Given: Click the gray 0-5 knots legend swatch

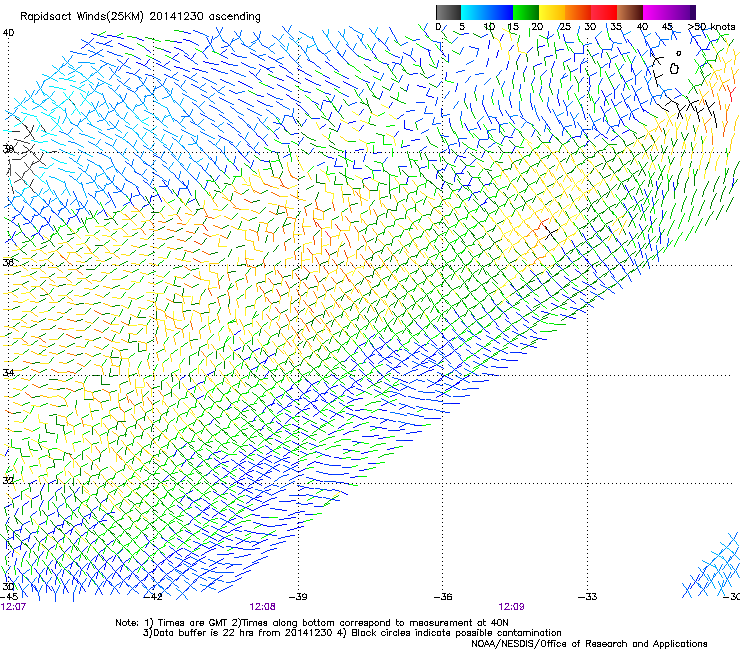Looking at the screenshot, I should (448, 12).
